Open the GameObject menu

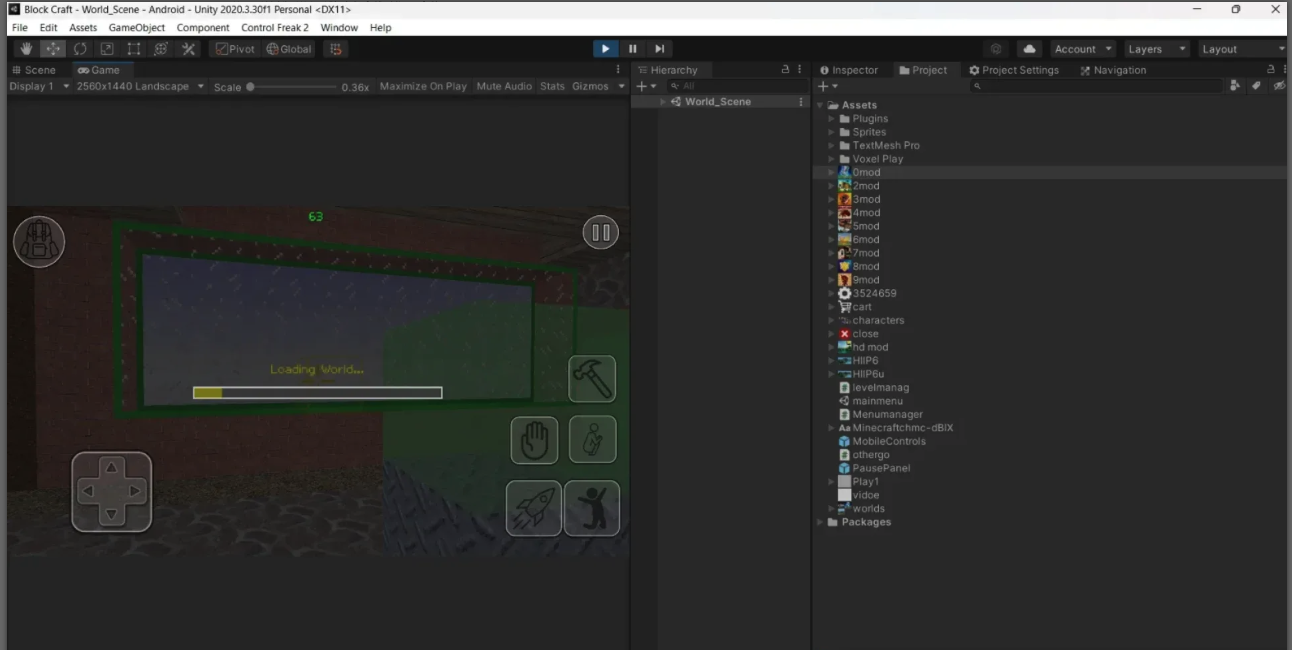(x=137, y=28)
